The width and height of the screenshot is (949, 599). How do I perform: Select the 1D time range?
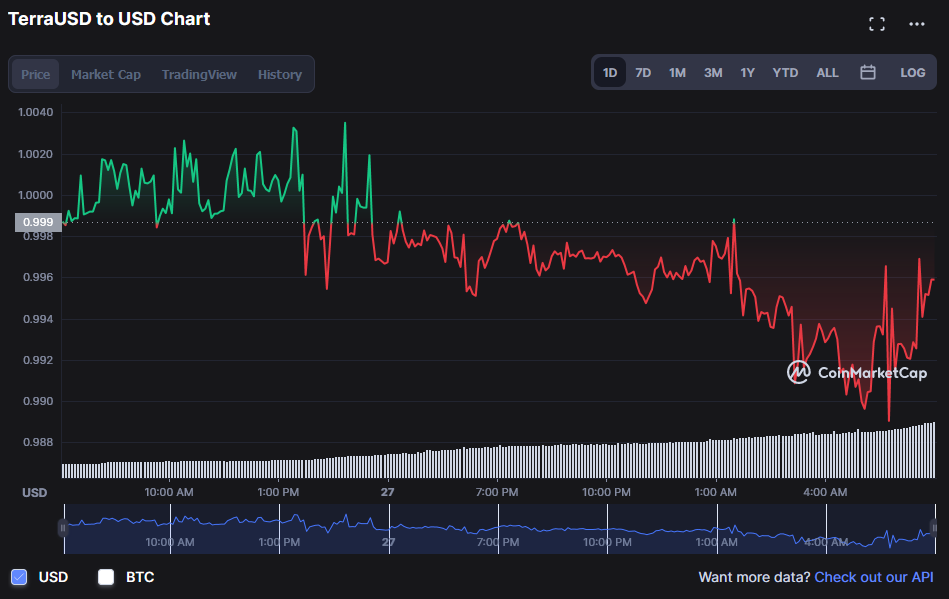click(610, 73)
